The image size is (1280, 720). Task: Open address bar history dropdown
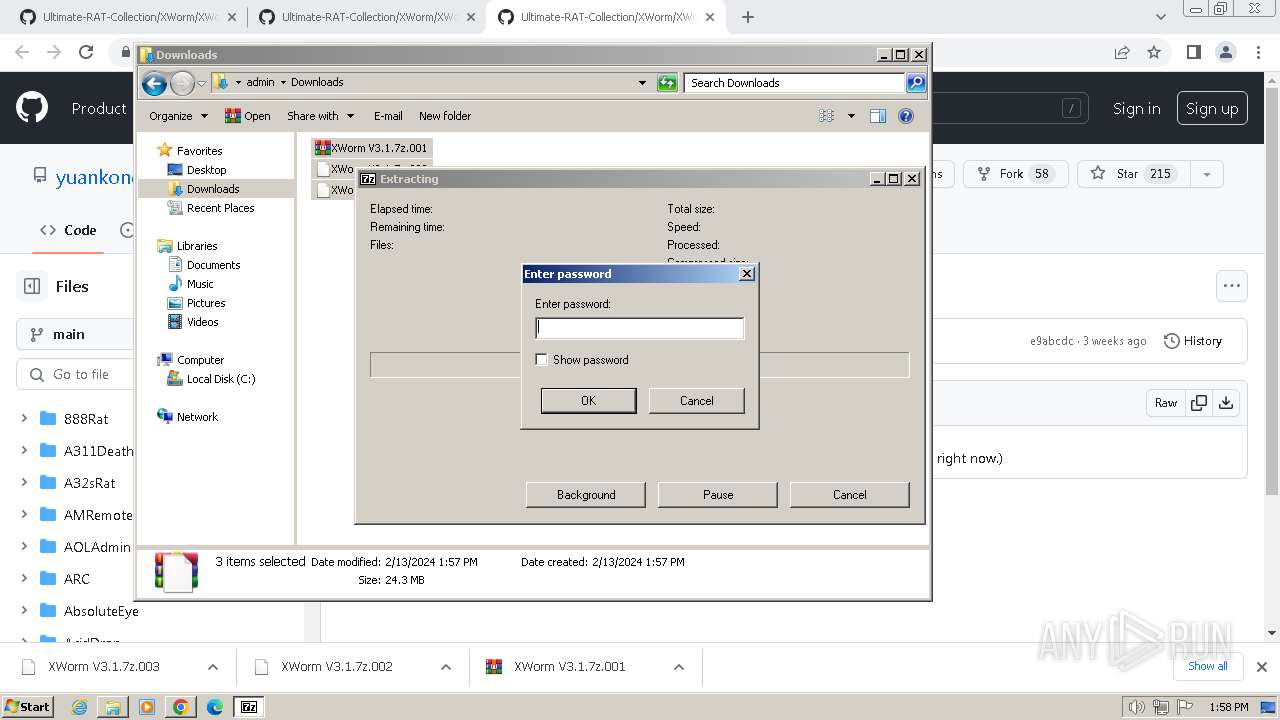point(642,83)
